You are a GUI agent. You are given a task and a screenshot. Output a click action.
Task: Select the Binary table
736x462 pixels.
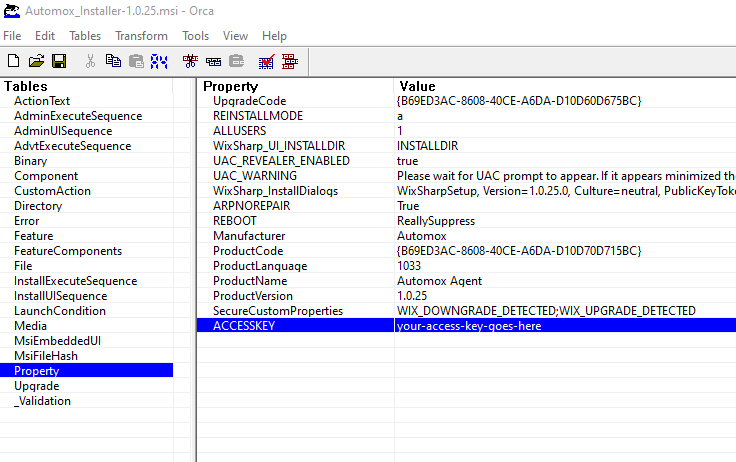[31, 161]
